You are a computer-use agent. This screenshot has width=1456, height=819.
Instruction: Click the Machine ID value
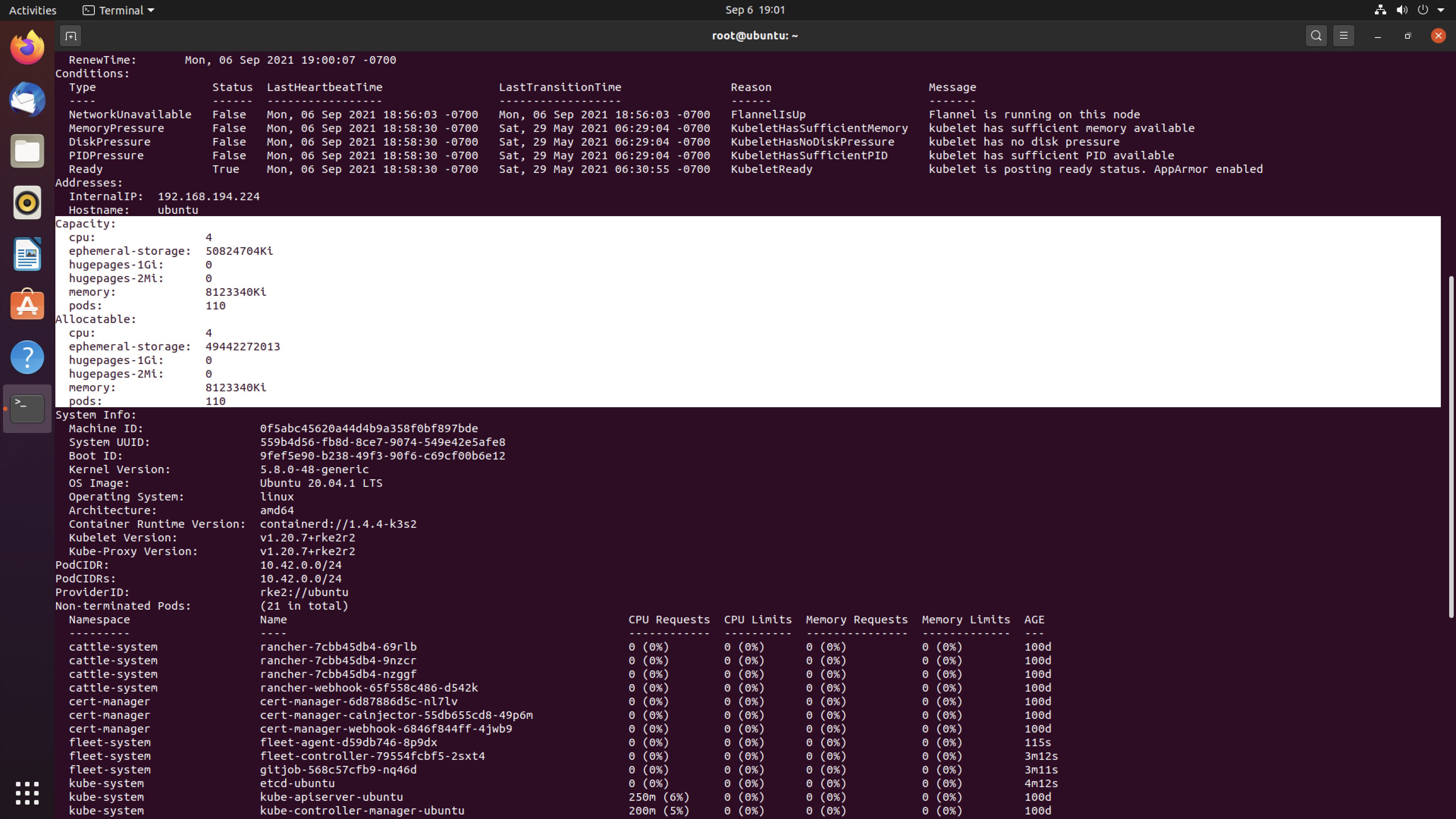click(x=369, y=428)
